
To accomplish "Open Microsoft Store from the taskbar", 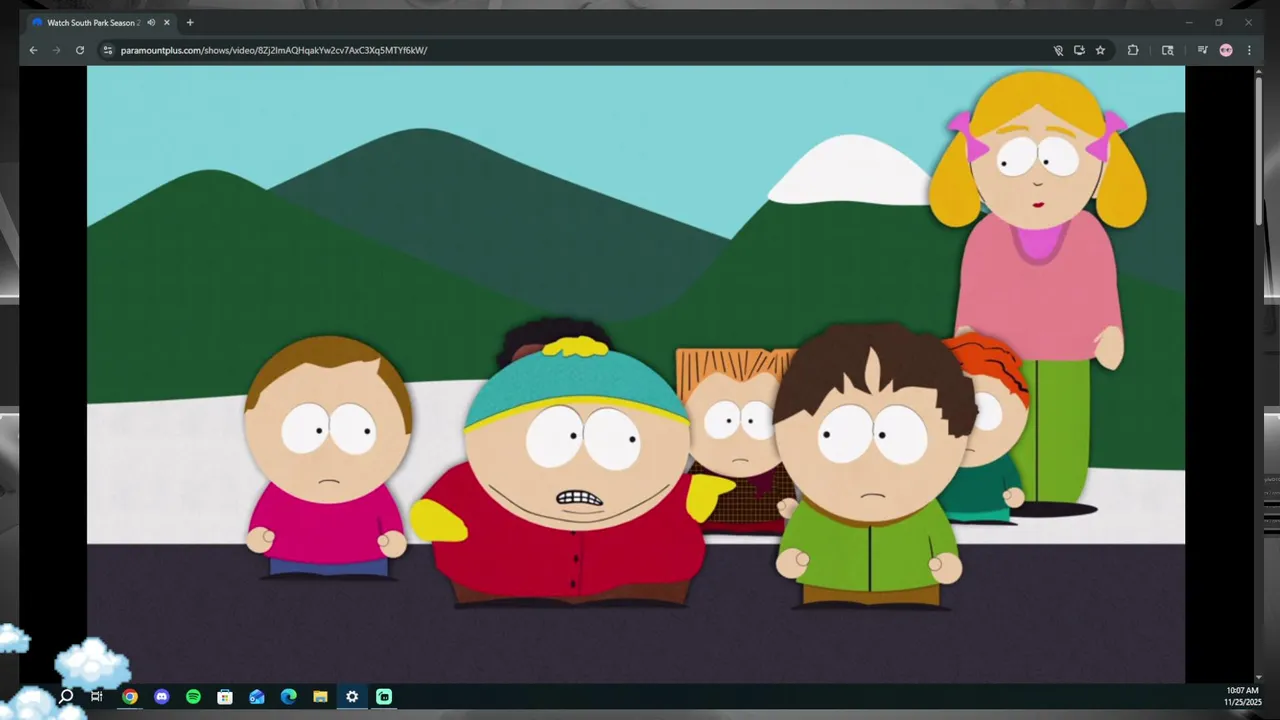I will 225,696.
